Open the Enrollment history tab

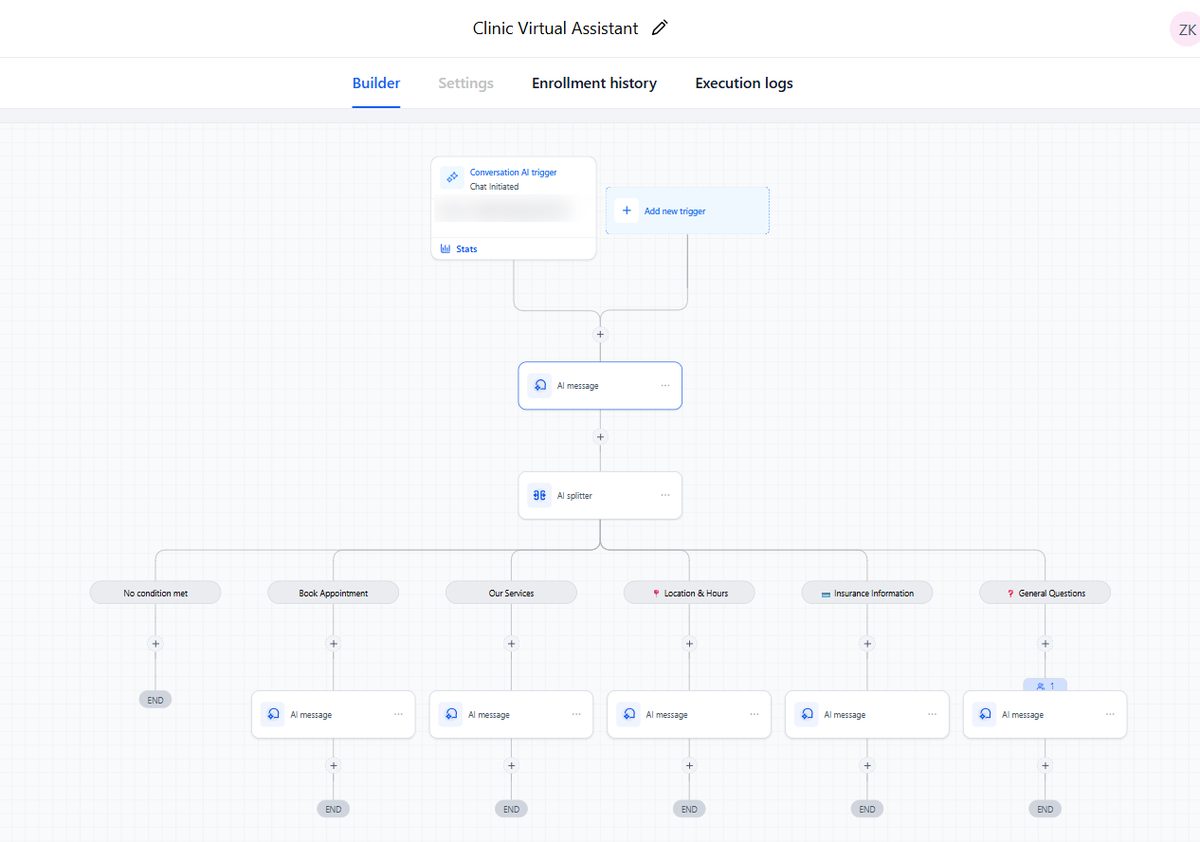pyautogui.click(x=594, y=83)
